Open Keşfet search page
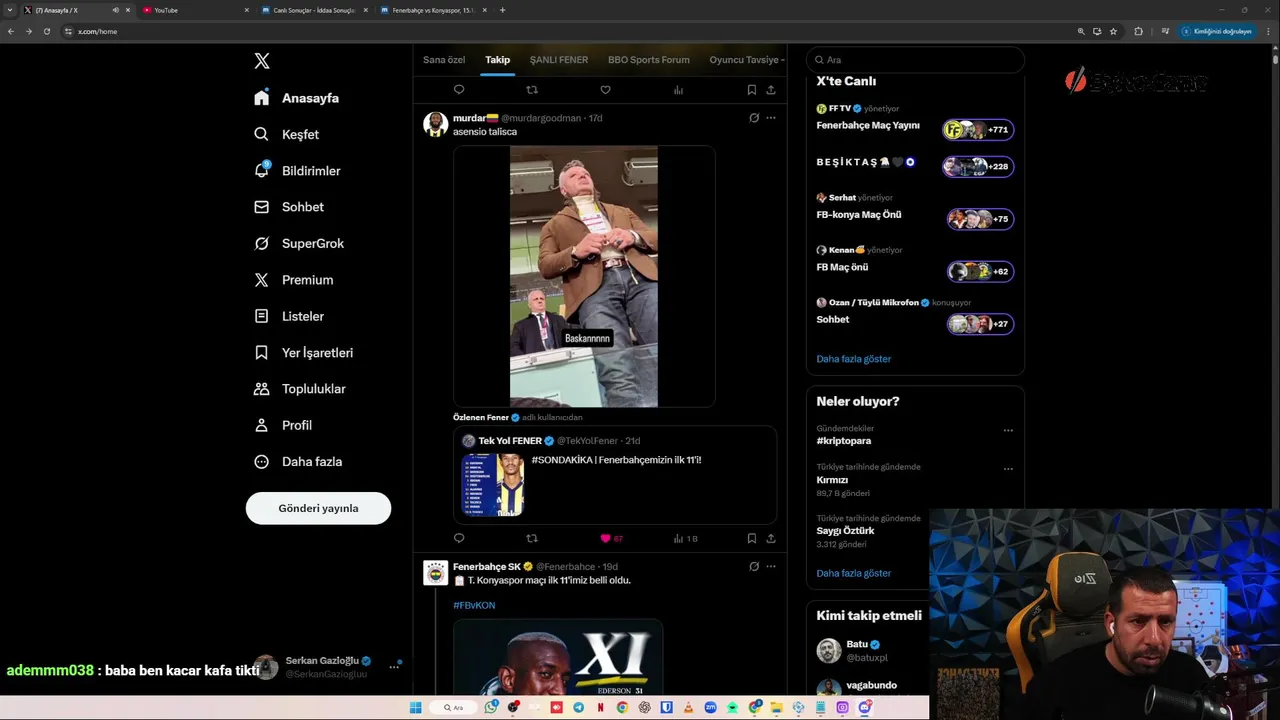The image size is (1280, 720). click(x=286, y=134)
